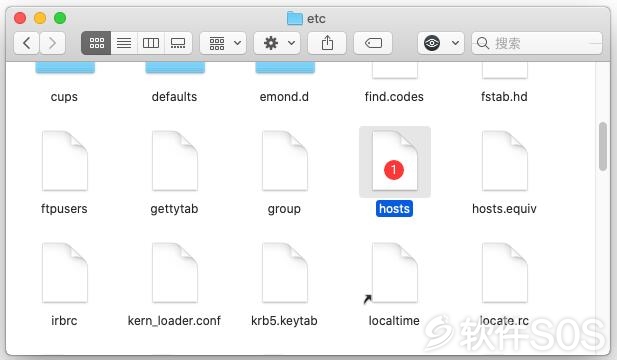Select the localtime alias file icon
The height and width of the screenshot is (360, 617).
pyautogui.click(x=395, y=273)
